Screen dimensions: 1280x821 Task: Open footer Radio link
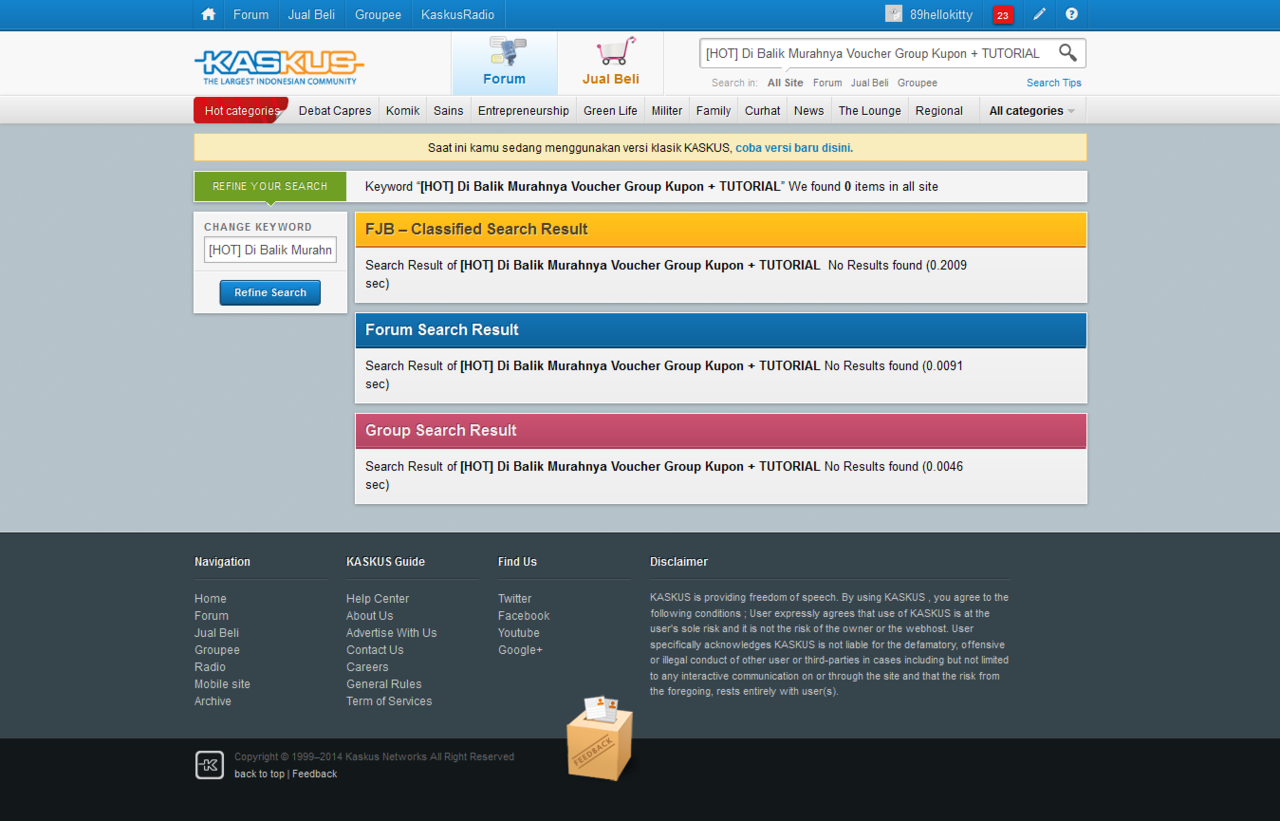click(x=210, y=667)
